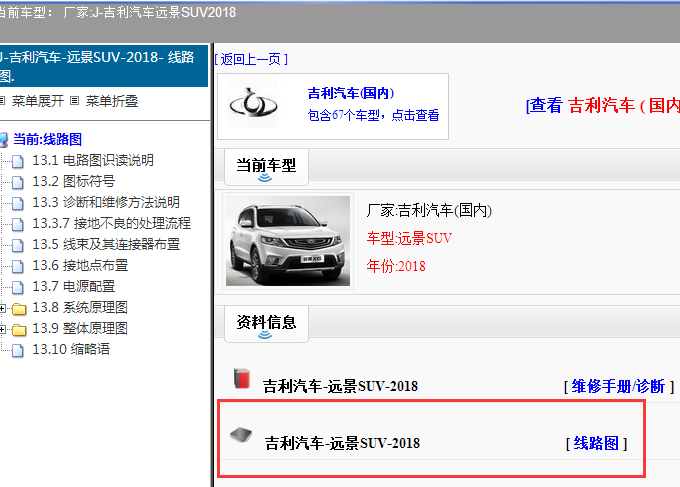This screenshot has width=680, height=487.
Task: Open the 线路图 link
Action: pyautogui.click(x=597, y=443)
